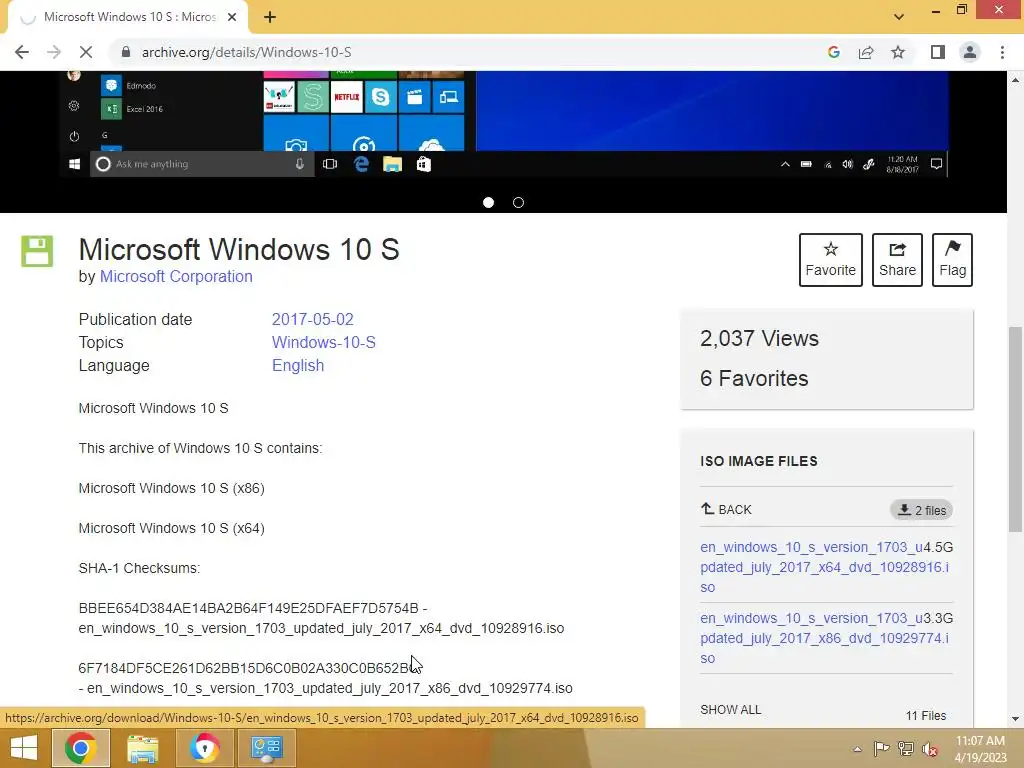This screenshot has height=768, width=1024.
Task: Download 2 files button
Action: (x=921, y=510)
